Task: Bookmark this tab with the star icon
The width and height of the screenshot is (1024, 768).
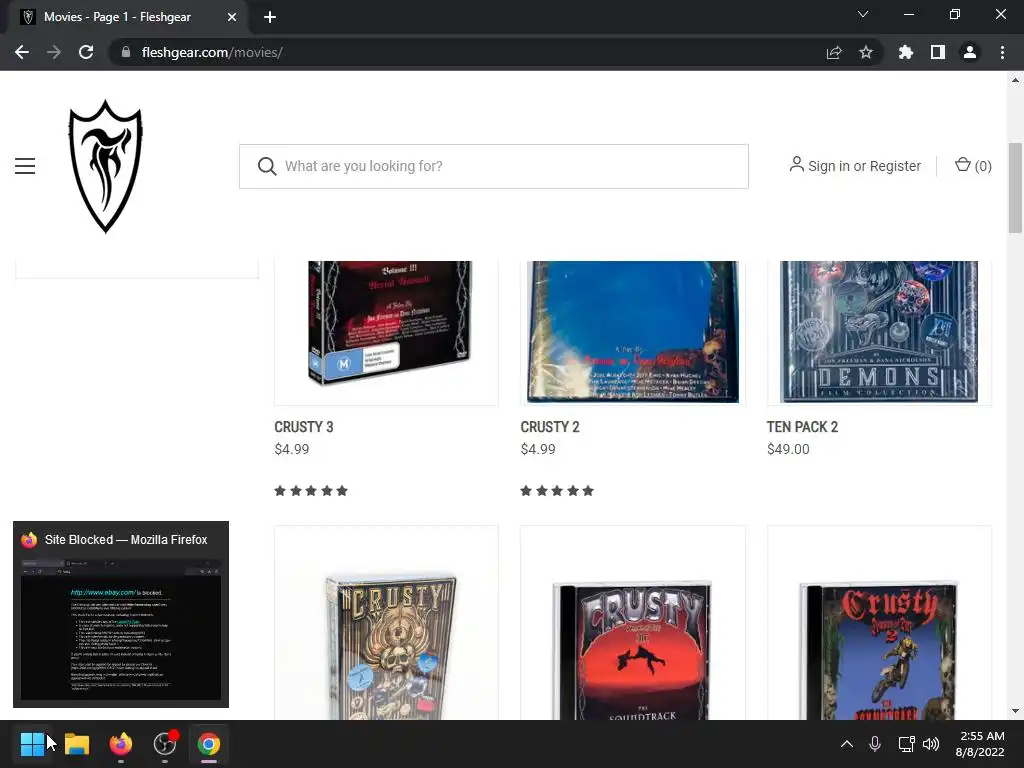Action: coord(866,52)
